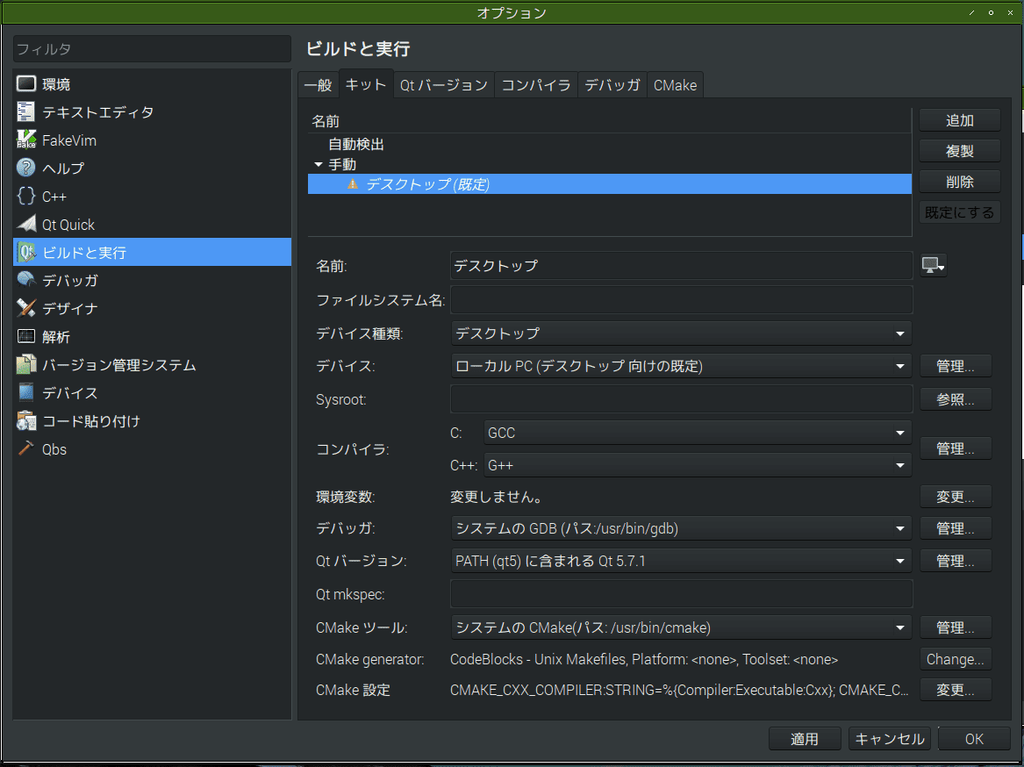Open the デバイス種類 dropdown
The height and width of the screenshot is (767, 1024).
click(681, 333)
